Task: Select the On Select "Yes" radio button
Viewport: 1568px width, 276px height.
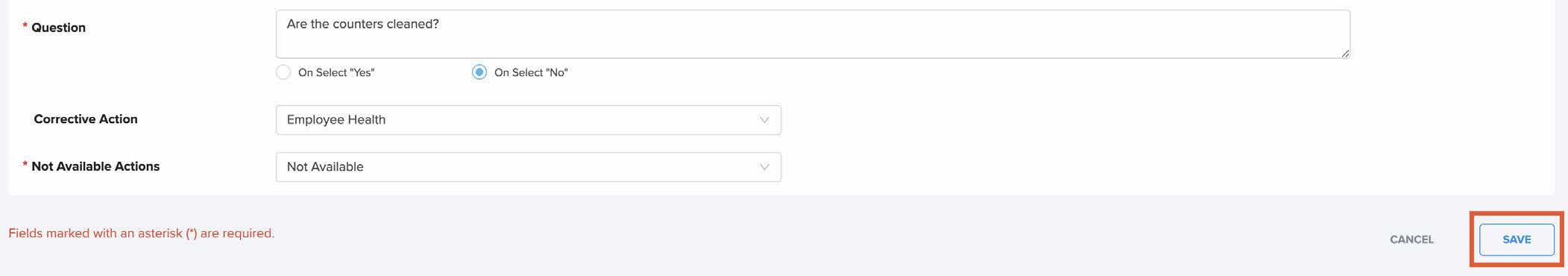Action: coord(283,72)
